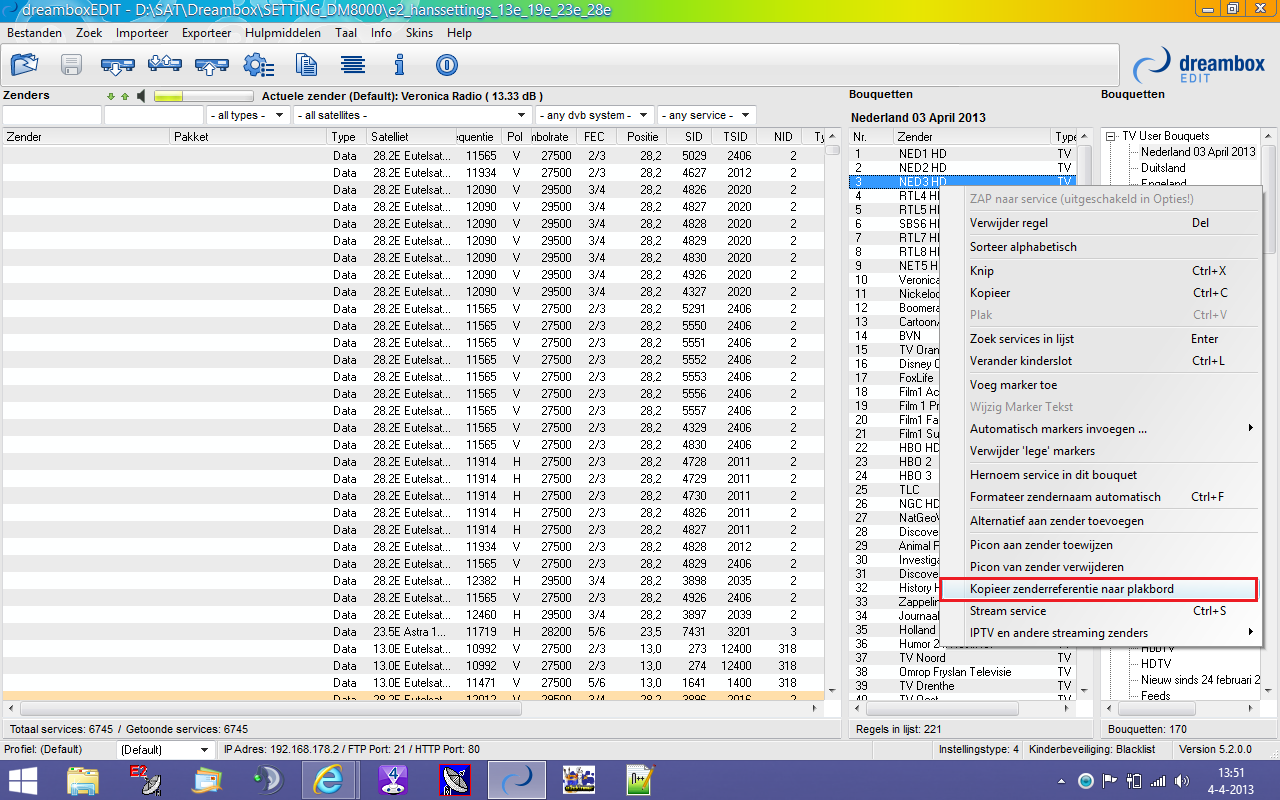
Task: Open File Explorer from the taskbar
Action: (x=84, y=779)
